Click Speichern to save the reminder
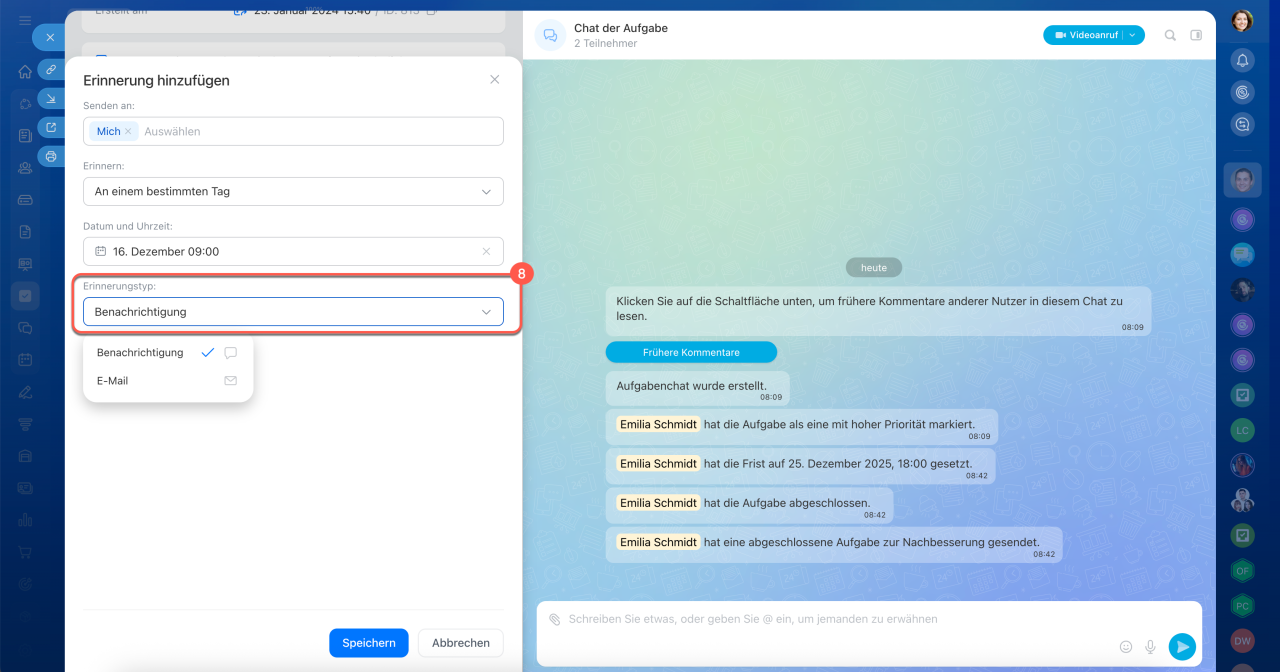1280x672 pixels. click(x=369, y=643)
